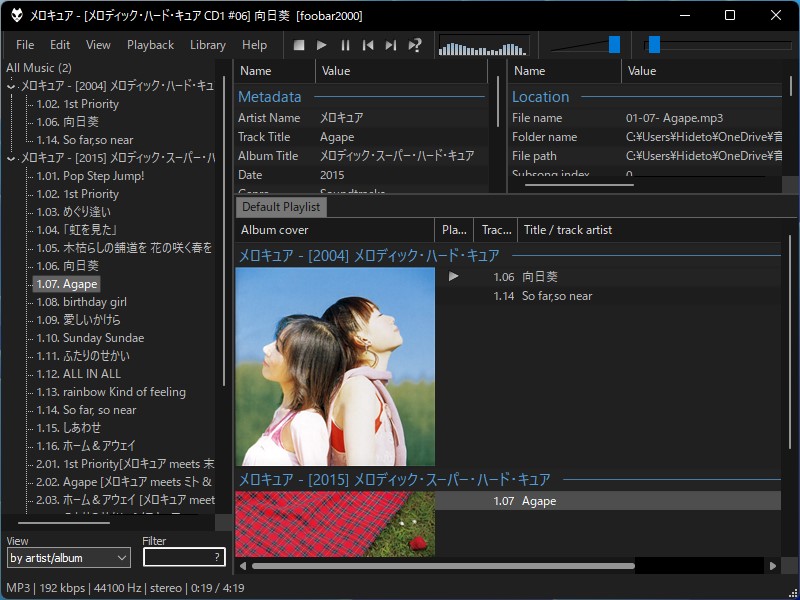This screenshot has height=600, width=800.
Task: Collapse the 2004 melodic hard cure album node
Action: tap(9, 85)
